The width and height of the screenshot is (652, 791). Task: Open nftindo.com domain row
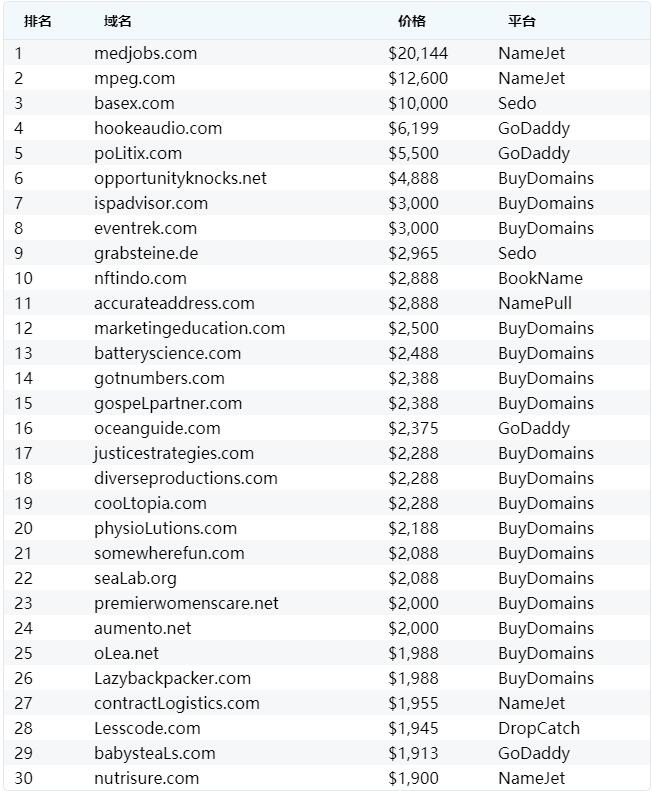tap(140, 278)
